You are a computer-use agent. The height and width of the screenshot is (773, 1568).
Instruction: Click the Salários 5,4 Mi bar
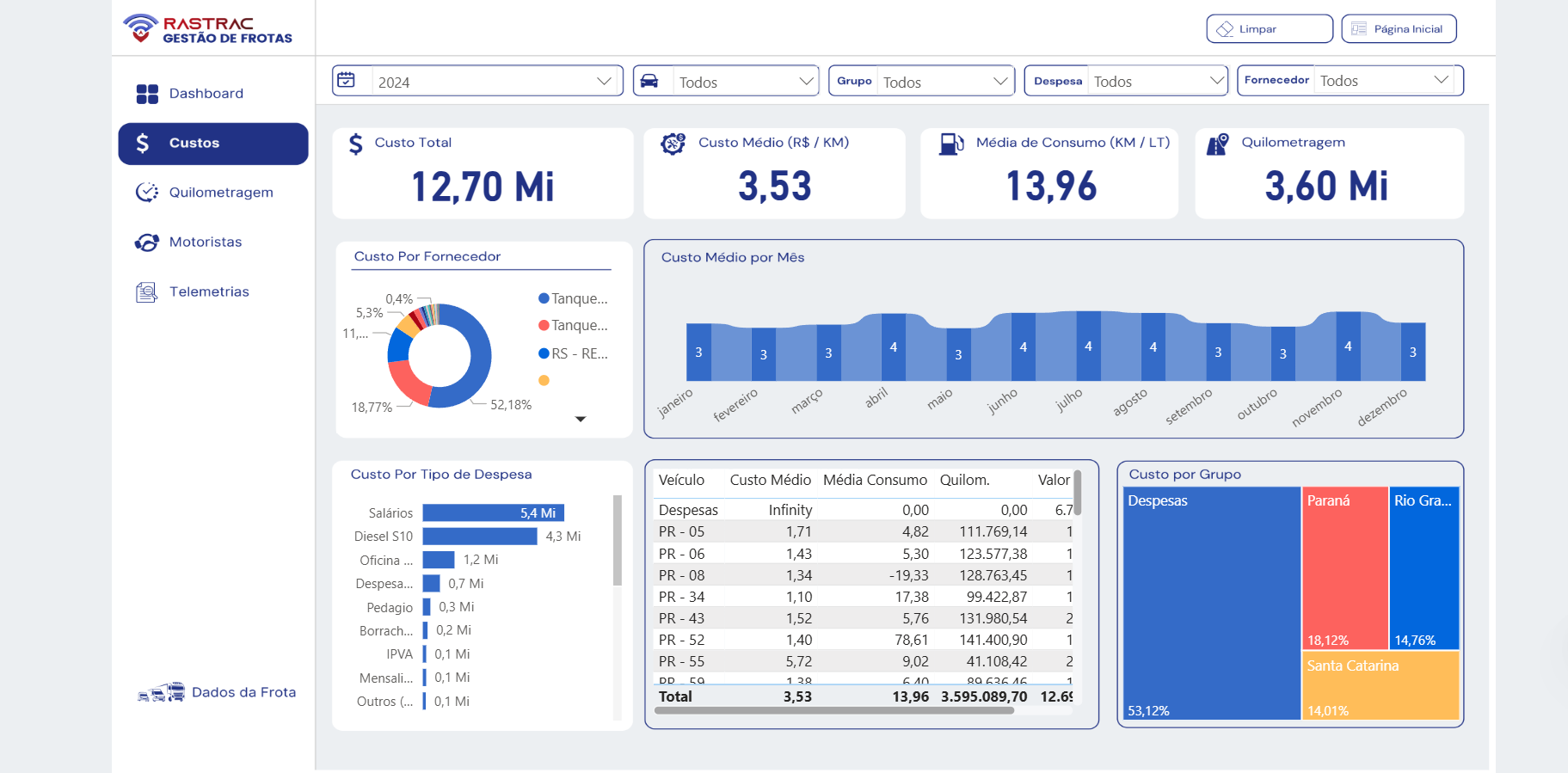(493, 512)
